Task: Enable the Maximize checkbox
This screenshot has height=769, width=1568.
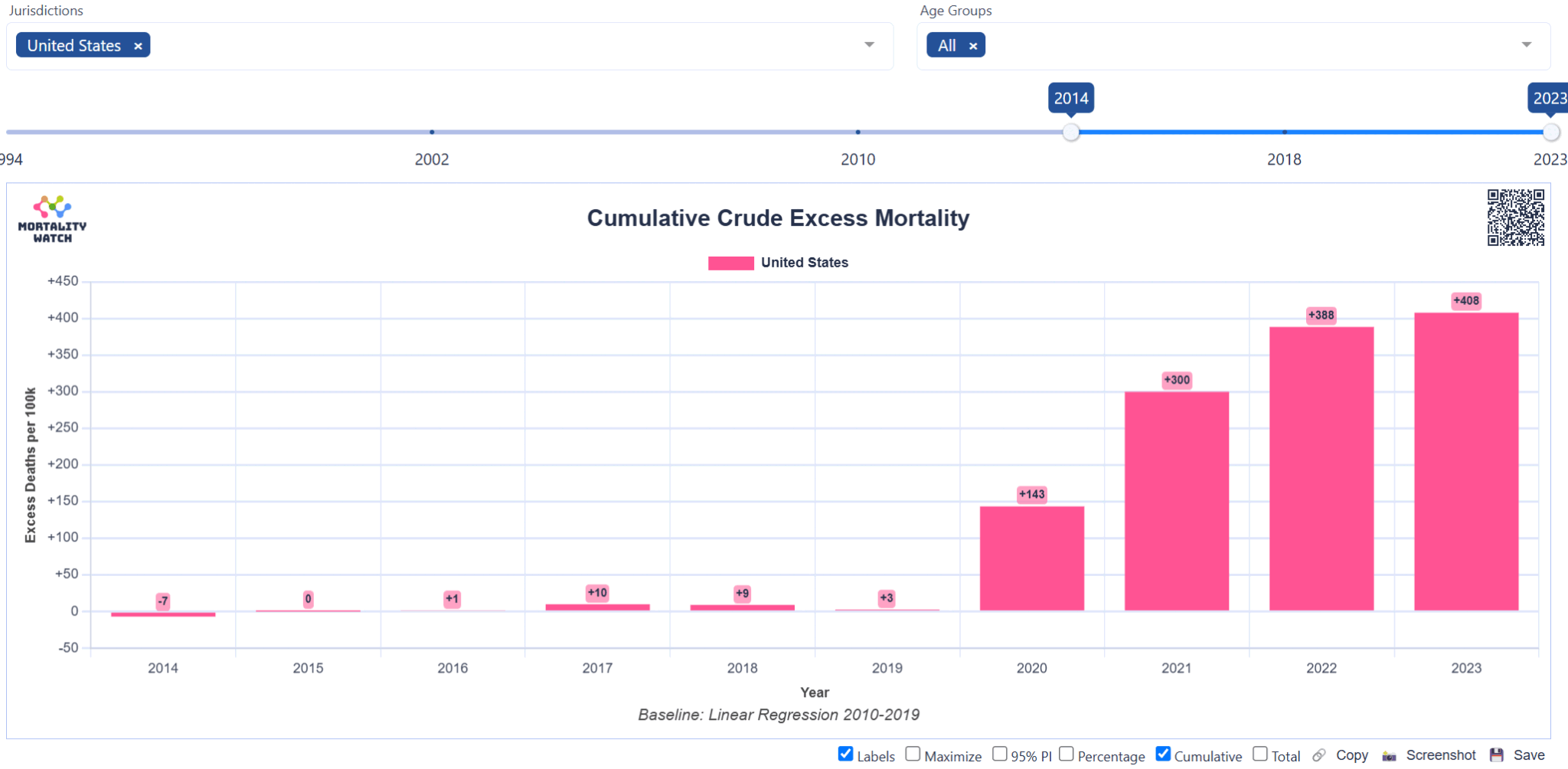Action: coord(913,754)
